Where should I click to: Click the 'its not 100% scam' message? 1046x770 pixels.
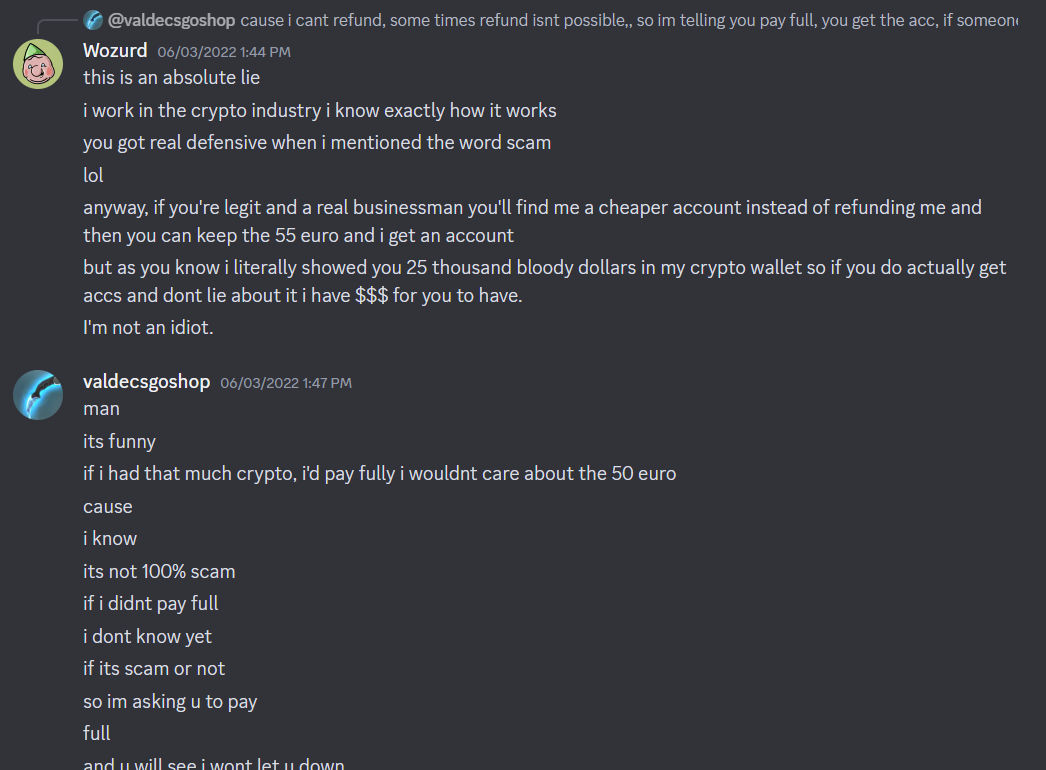tap(159, 572)
